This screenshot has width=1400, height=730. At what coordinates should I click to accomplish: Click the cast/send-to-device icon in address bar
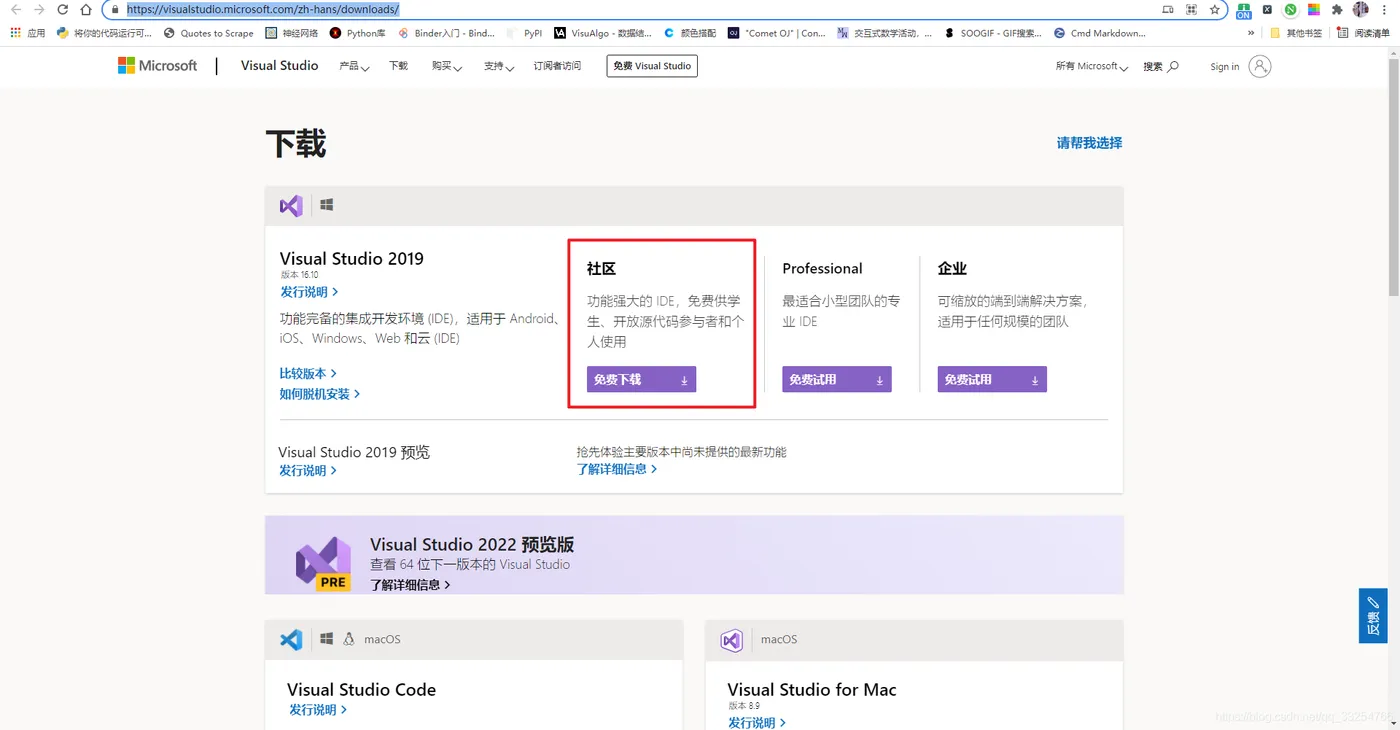point(1168,9)
